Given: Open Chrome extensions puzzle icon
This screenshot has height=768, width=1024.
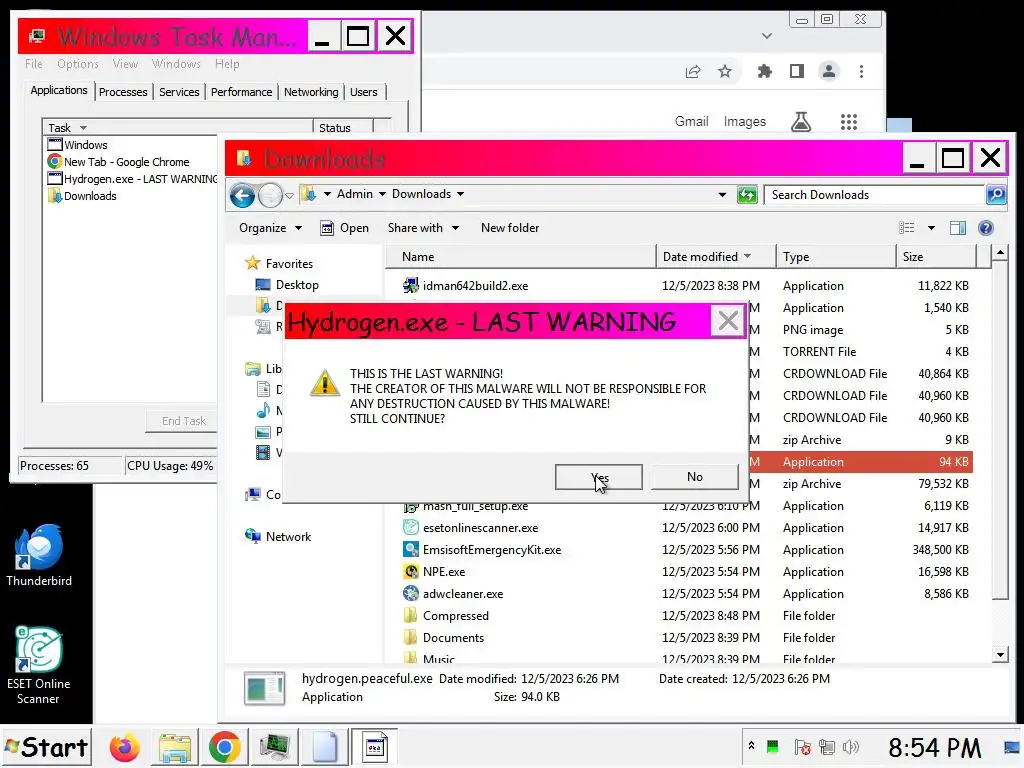Looking at the screenshot, I should coord(764,71).
